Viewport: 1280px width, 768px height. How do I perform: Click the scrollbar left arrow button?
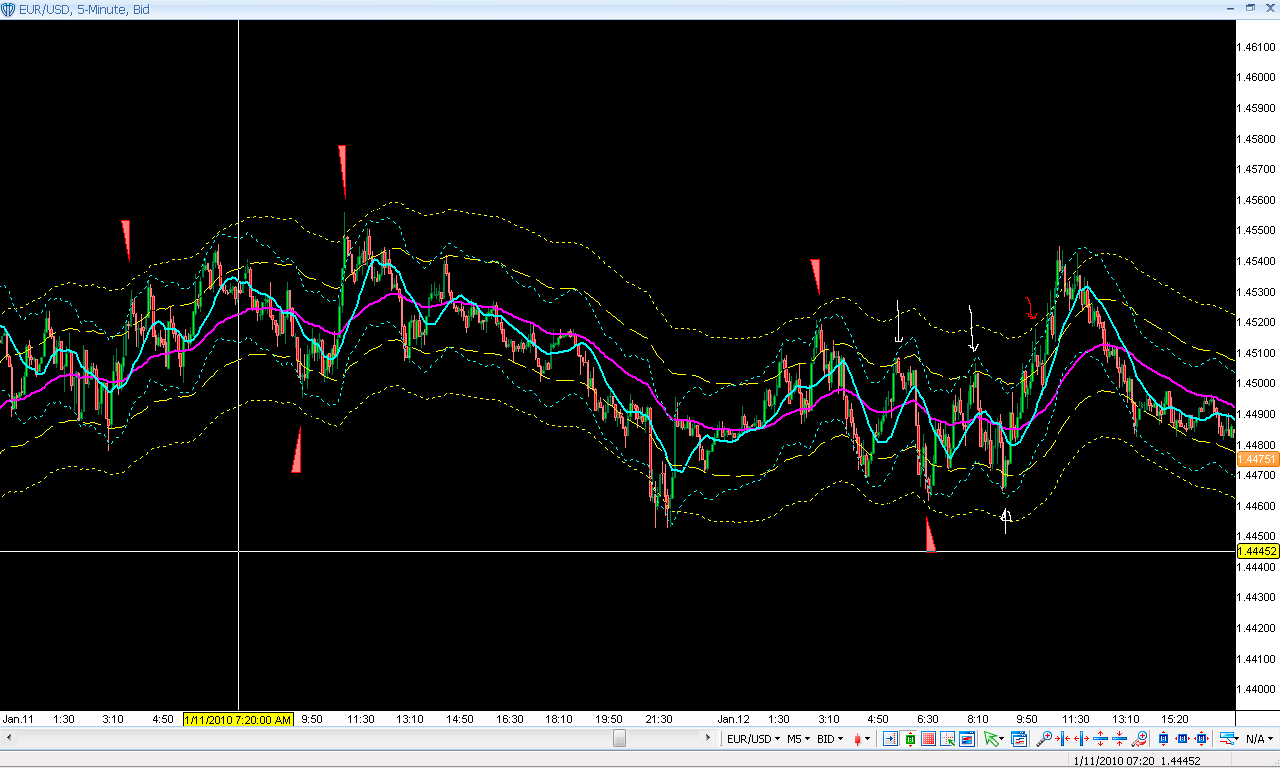pos(8,739)
